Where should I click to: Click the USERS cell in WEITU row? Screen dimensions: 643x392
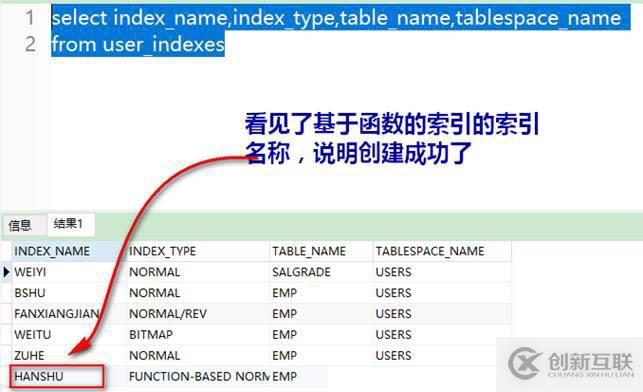click(x=442, y=335)
